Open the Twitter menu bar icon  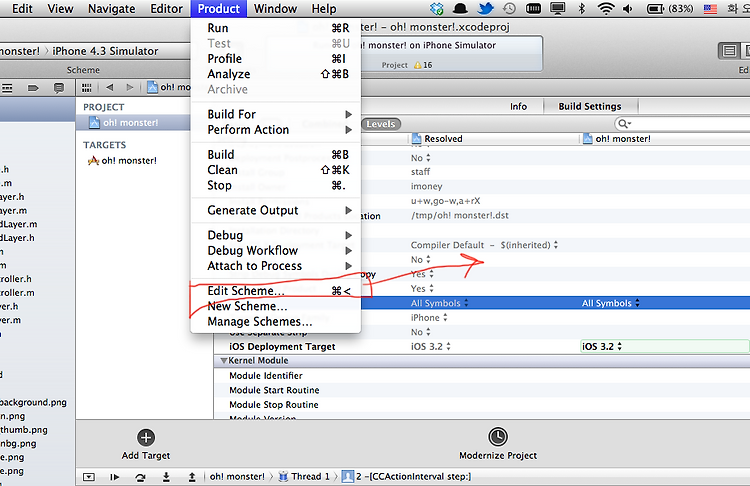point(485,9)
